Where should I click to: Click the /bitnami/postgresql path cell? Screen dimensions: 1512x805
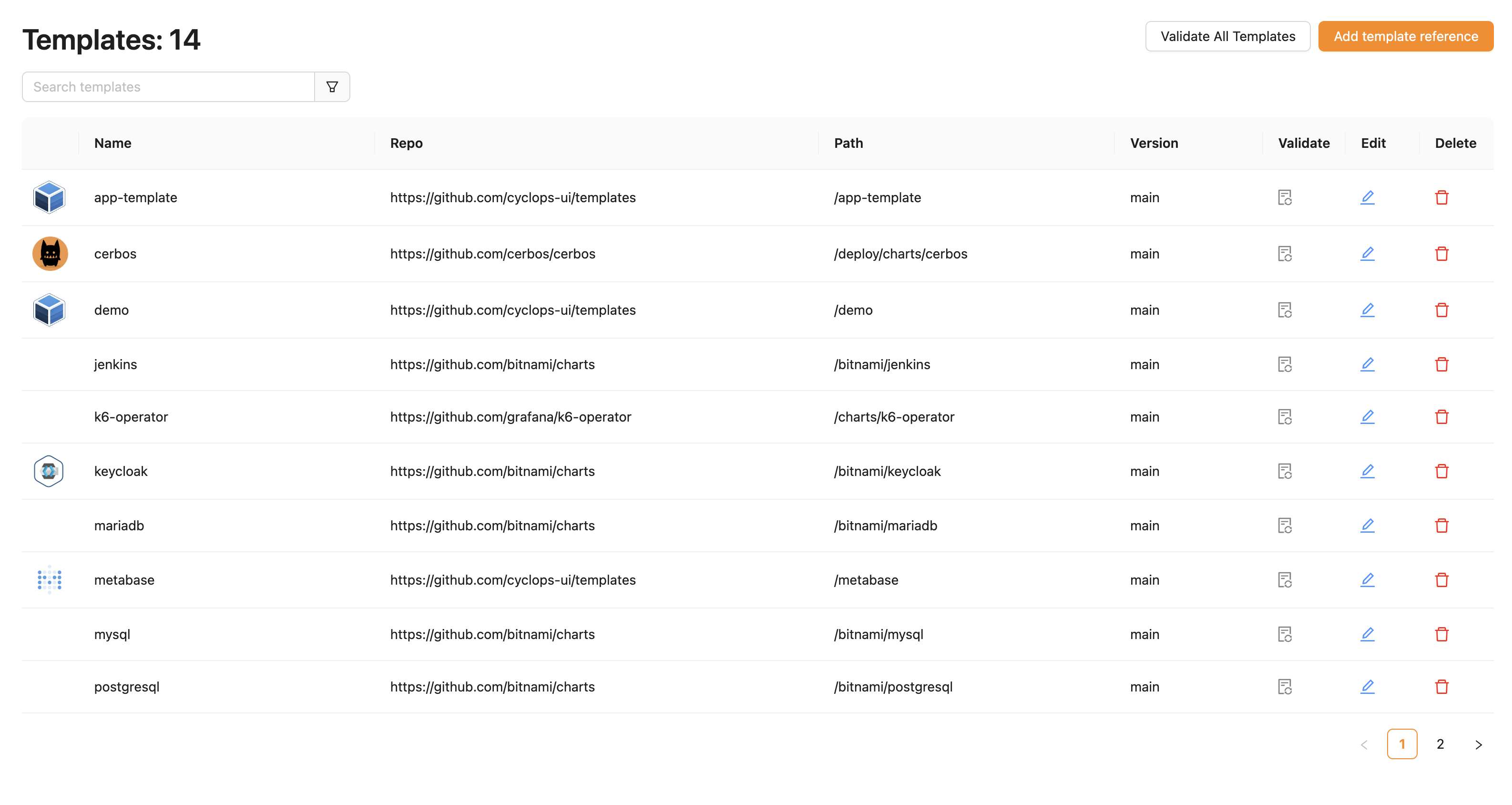pyautogui.click(x=893, y=687)
